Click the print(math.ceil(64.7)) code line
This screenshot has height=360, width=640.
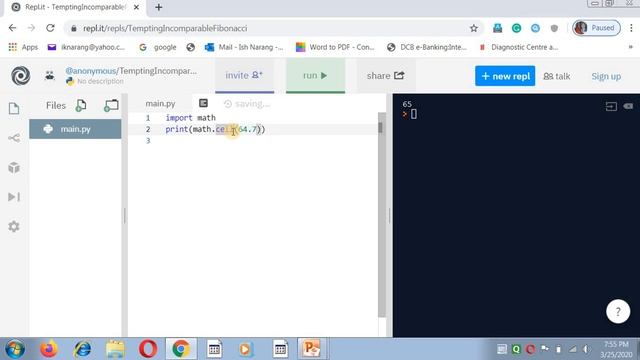point(215,129)
